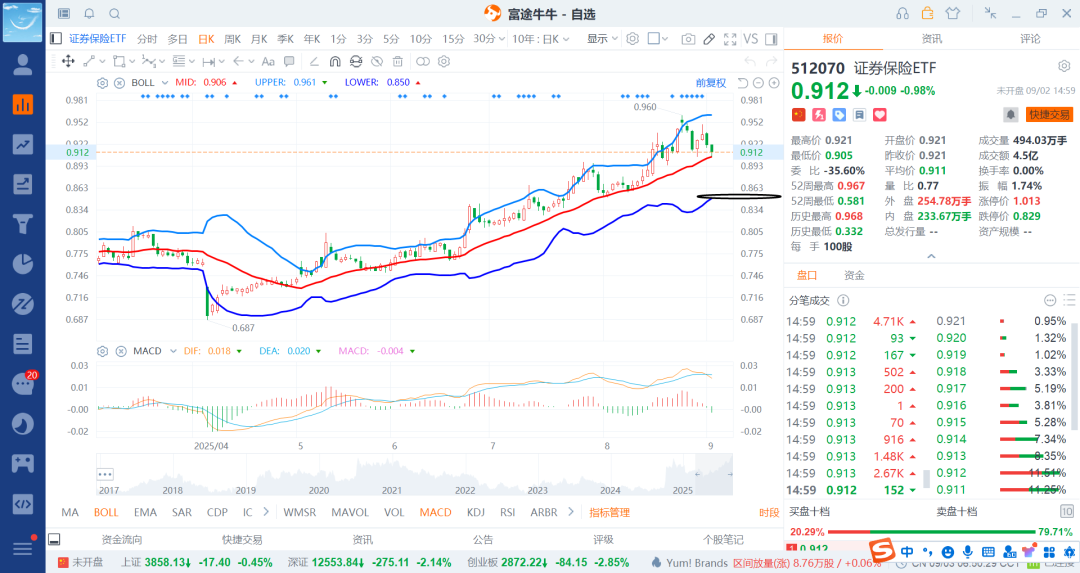Open the quotes chart icon in sidebar
1080x573 pixels.
[x=23, y=104]
